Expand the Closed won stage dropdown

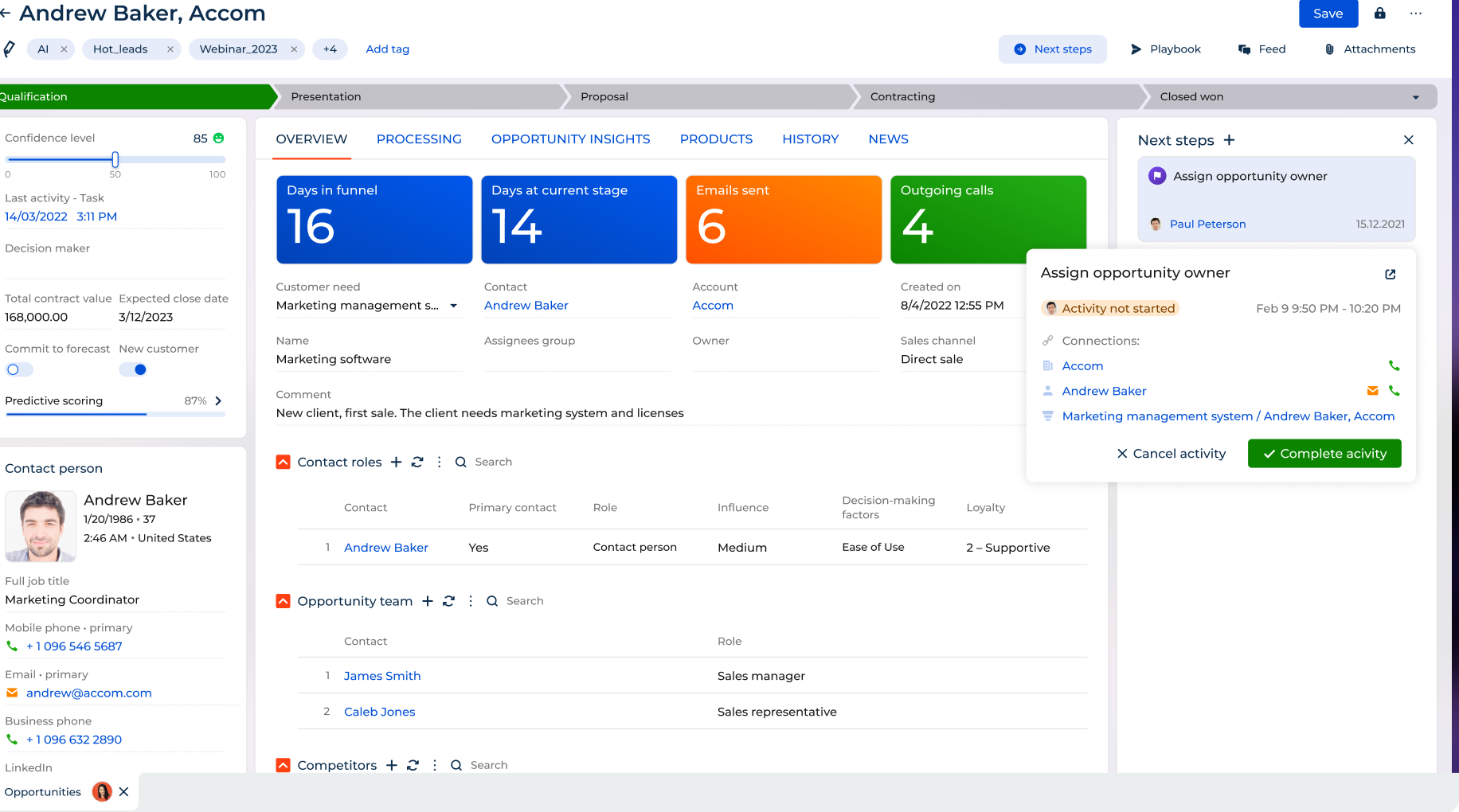tap(1415, 97)
